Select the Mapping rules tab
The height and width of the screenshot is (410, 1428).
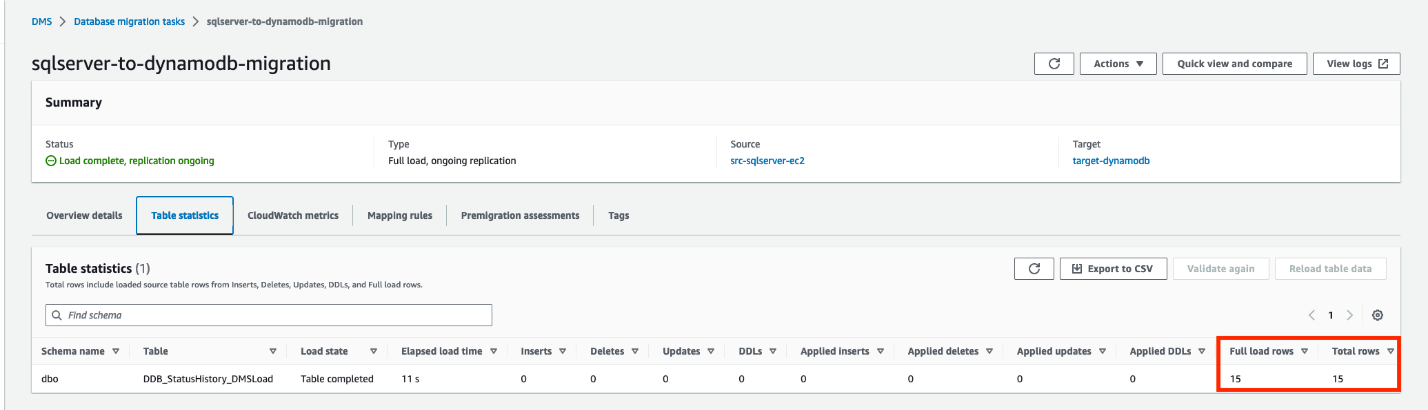(x=400, y=215)
